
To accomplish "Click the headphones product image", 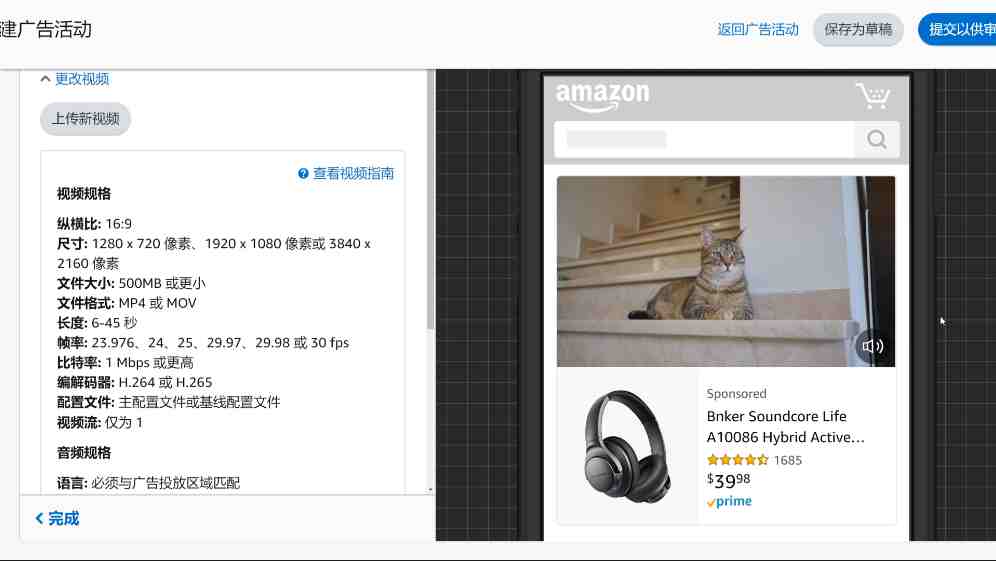I will [x=628, y=446].
